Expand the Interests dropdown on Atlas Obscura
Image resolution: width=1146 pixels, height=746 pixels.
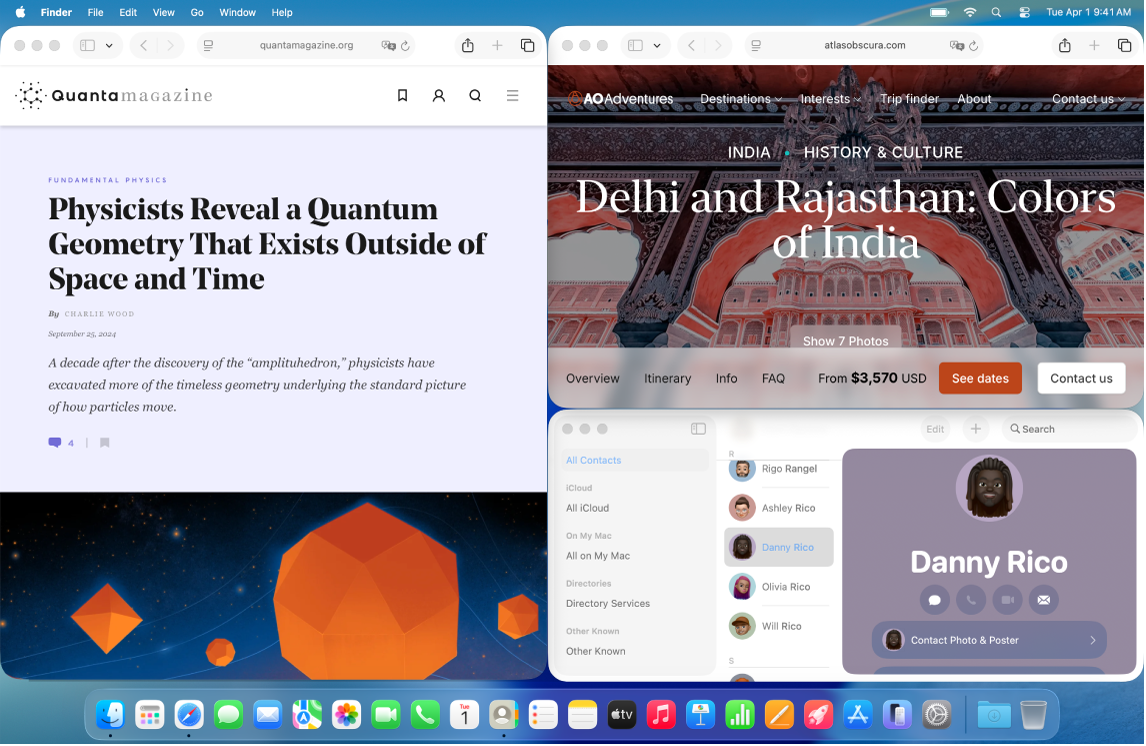(829, 99)
